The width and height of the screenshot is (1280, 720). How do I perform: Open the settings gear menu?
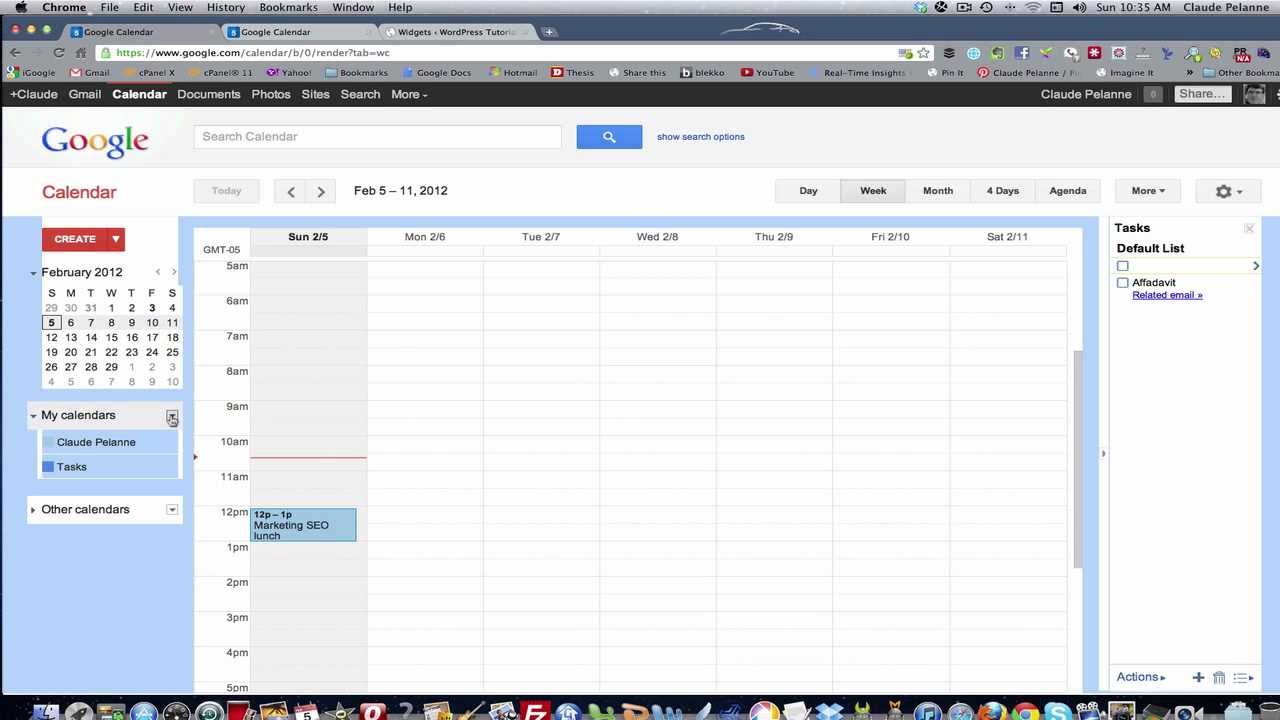(1228, 191)
